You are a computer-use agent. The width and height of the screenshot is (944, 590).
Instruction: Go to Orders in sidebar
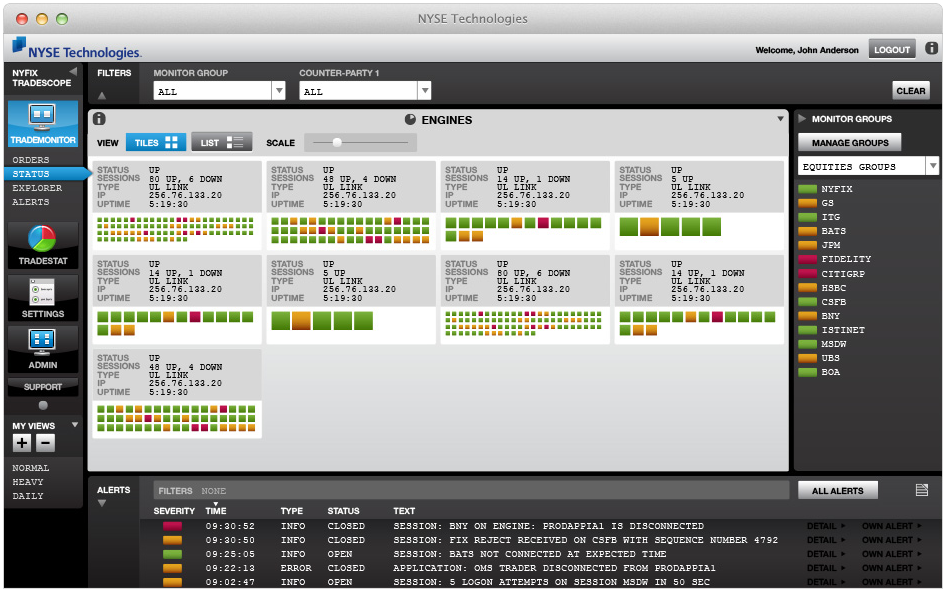click(31, 160)
